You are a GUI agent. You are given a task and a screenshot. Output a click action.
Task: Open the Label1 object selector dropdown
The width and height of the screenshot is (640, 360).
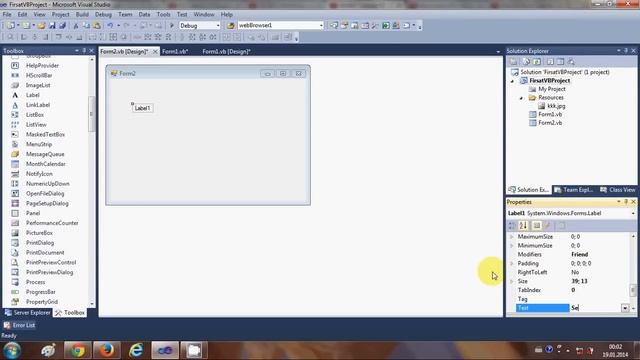coord(633,213)
